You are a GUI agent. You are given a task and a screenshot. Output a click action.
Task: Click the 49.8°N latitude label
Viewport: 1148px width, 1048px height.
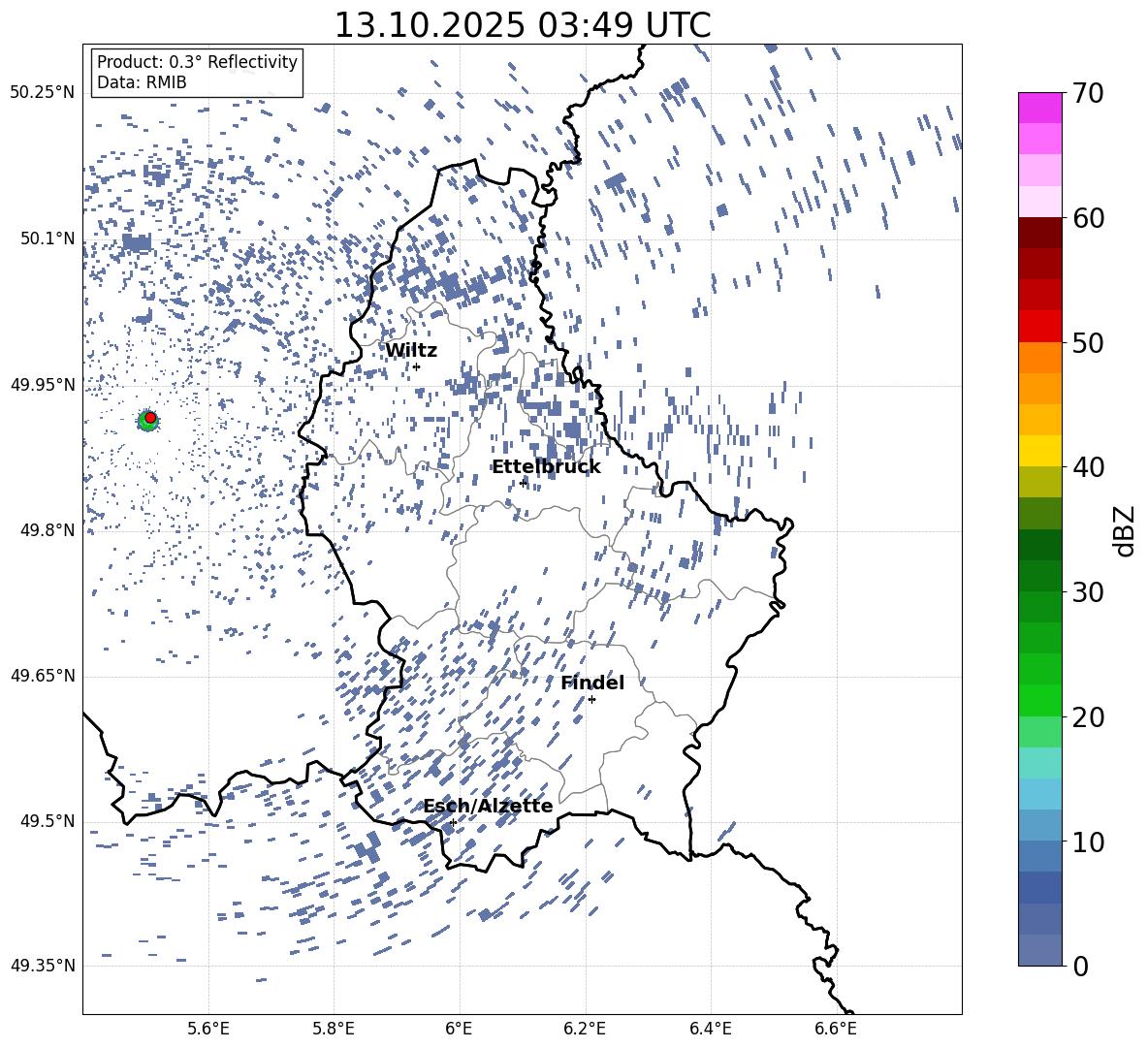click(x=47, y=530)
